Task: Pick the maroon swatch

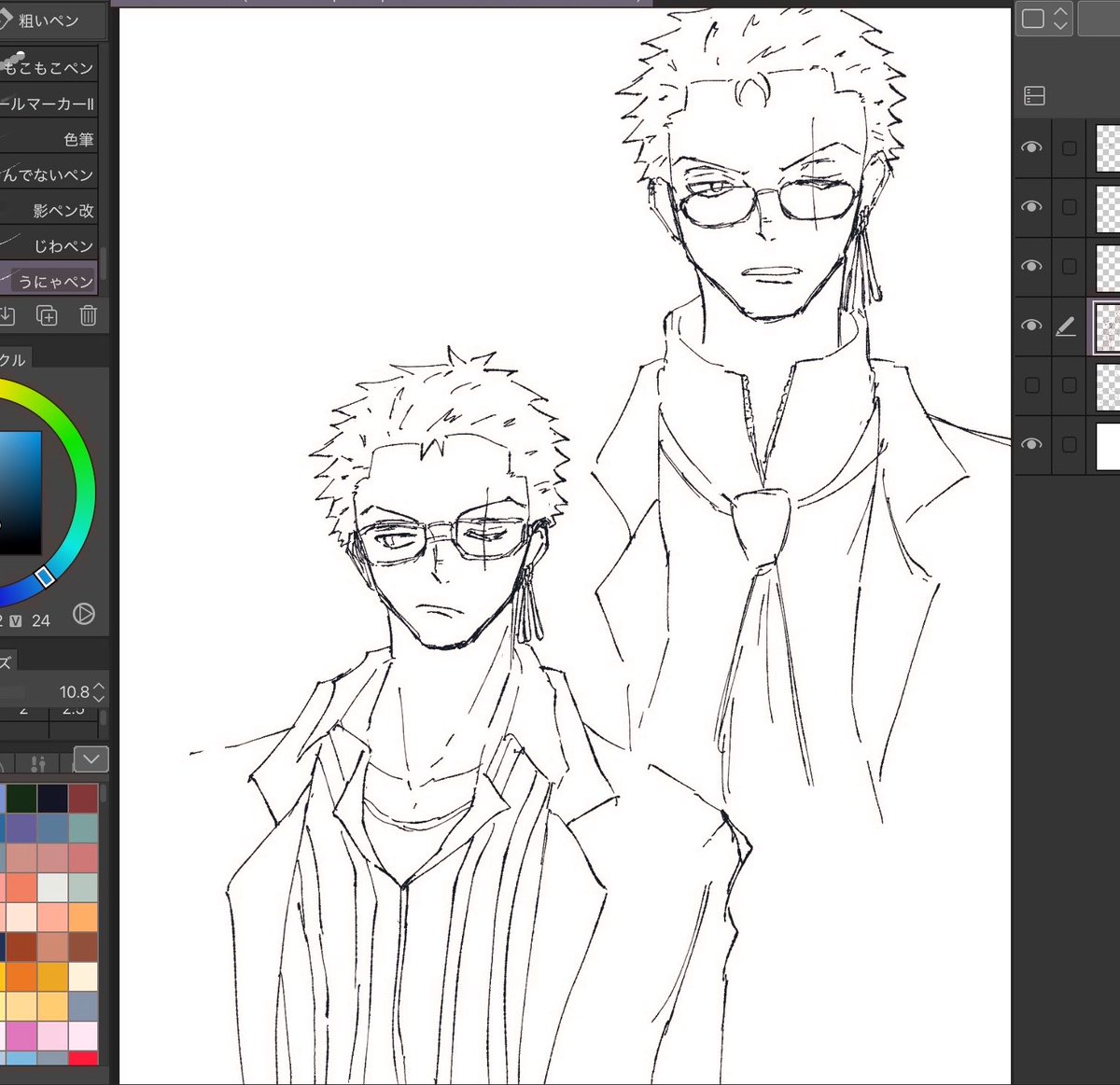Action: 83,799
